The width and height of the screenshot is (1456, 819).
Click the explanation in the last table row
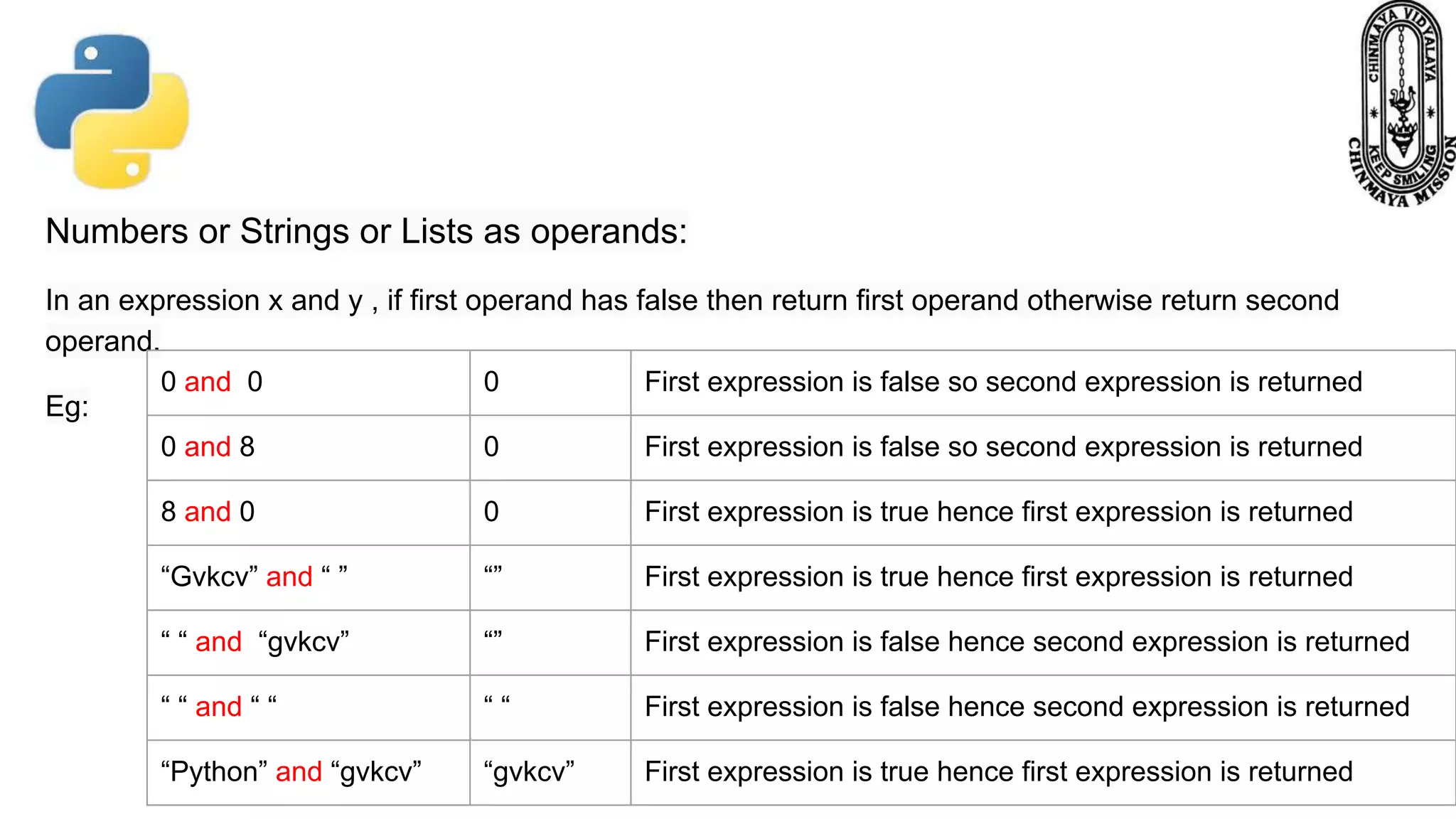(x=998, y=772)
